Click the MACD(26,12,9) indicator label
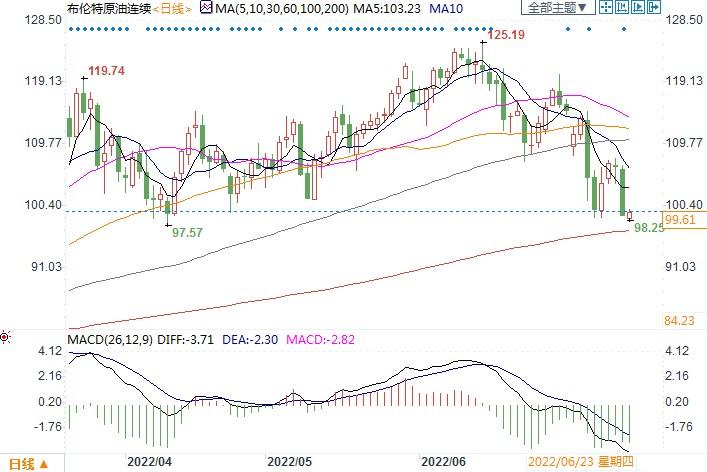The width and height of the screenshot is (707, 472). pyautogui.click(x=110, y=339)
